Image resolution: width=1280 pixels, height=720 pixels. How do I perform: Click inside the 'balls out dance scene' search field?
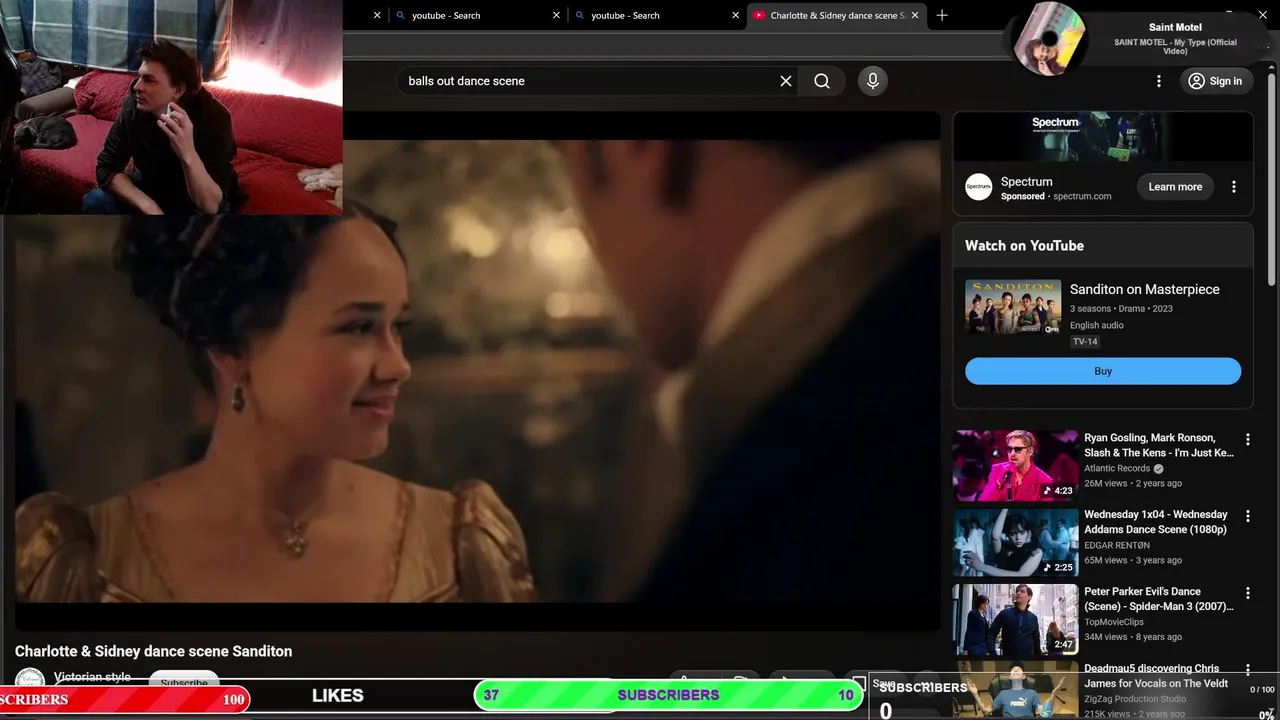(x=590, y=81)
